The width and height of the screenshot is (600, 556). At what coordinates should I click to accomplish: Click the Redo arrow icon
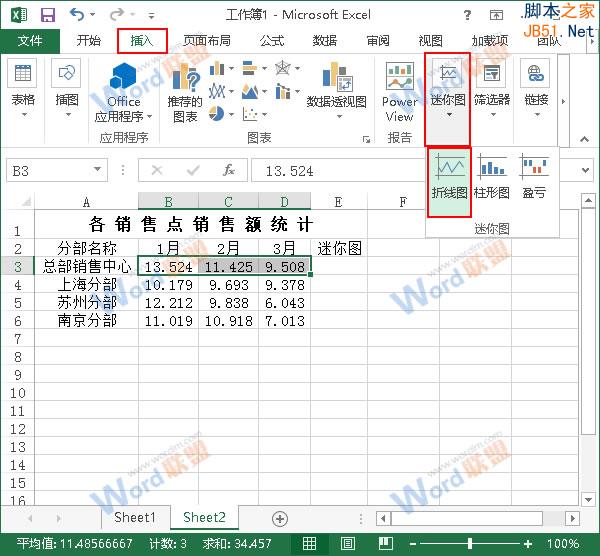(117, 15)
